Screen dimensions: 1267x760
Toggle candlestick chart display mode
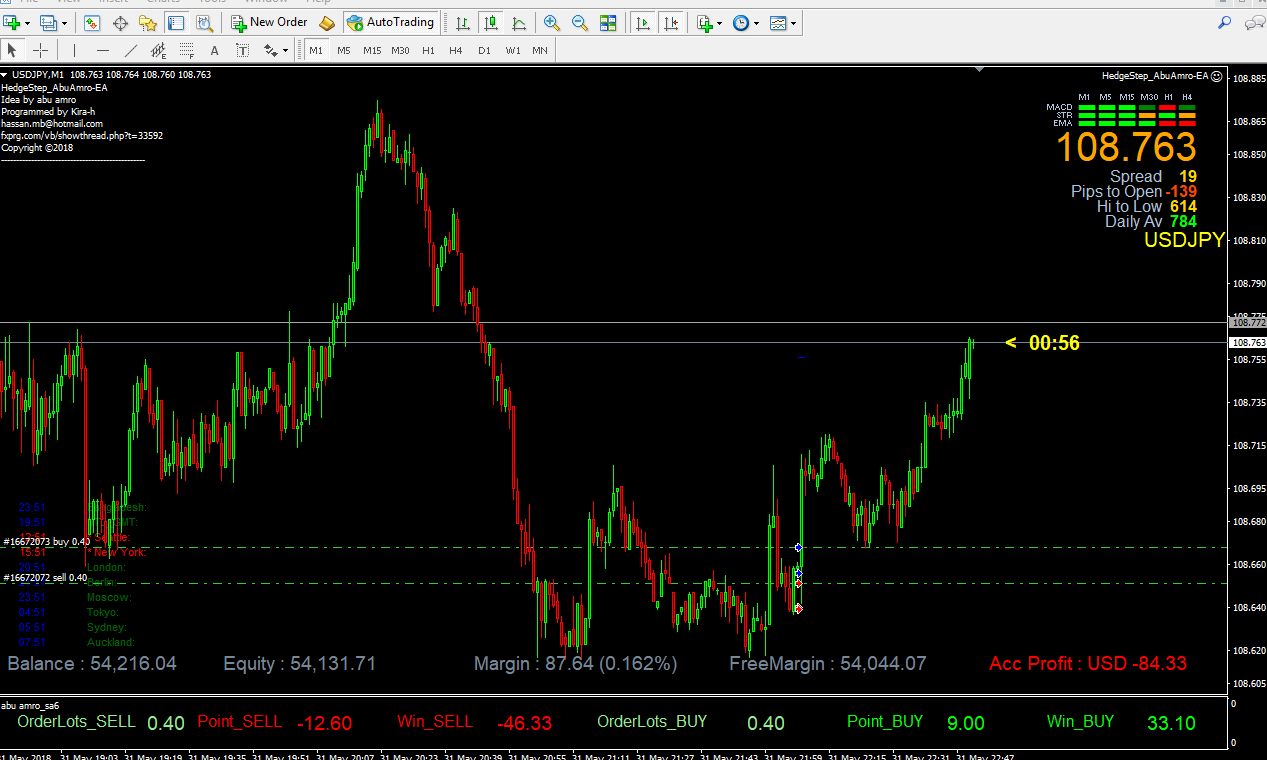click(x=491, y=22)
